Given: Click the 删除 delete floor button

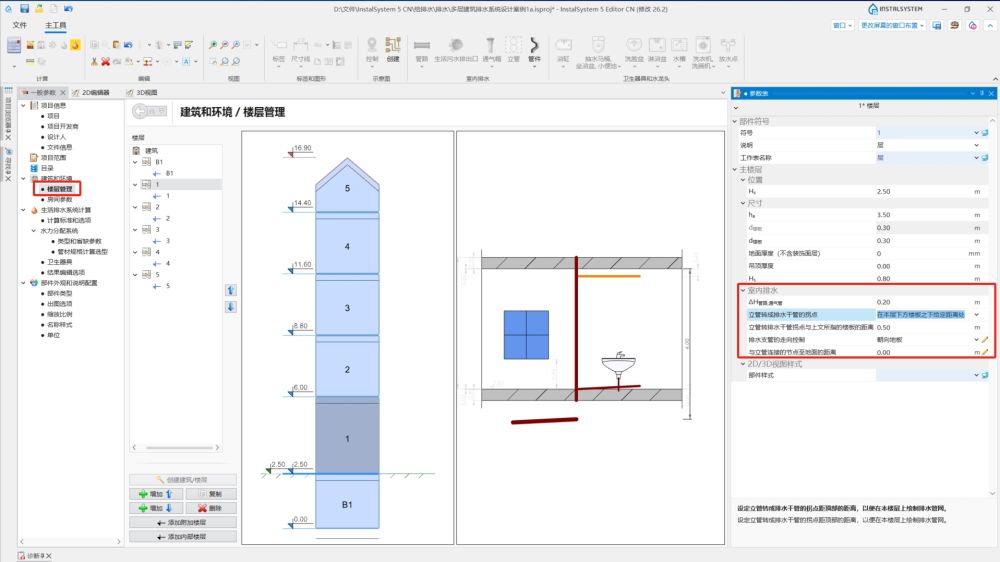Looking at the screenshot, I should 210,508.
